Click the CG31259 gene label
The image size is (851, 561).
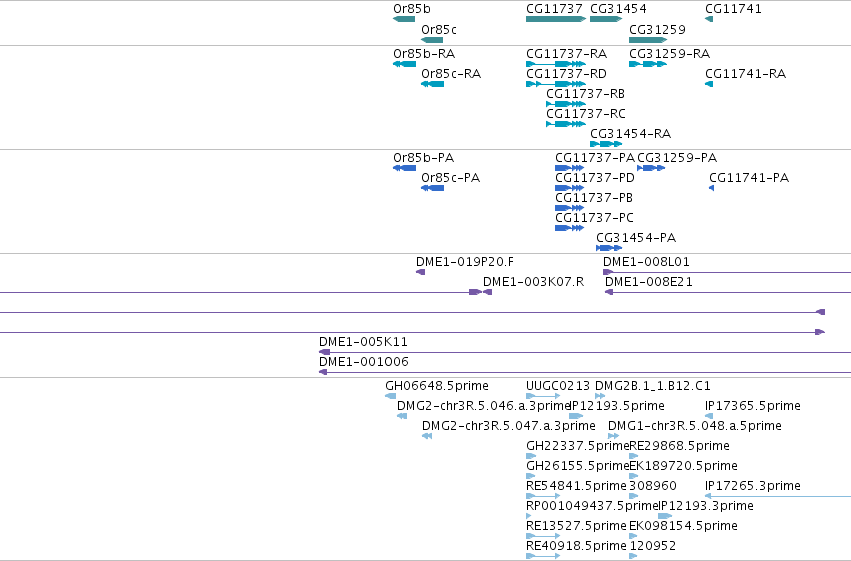click(657, 29)
